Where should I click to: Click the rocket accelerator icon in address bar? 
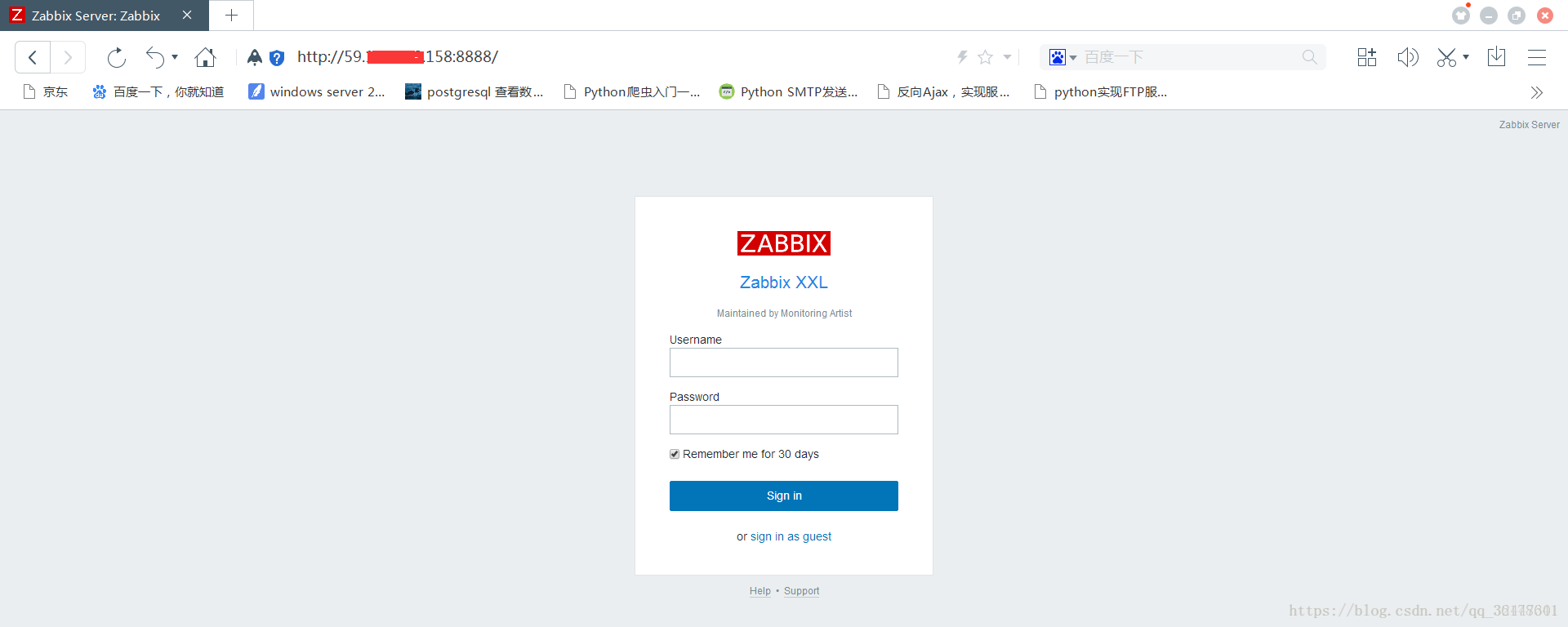click(x=255, y=57)
